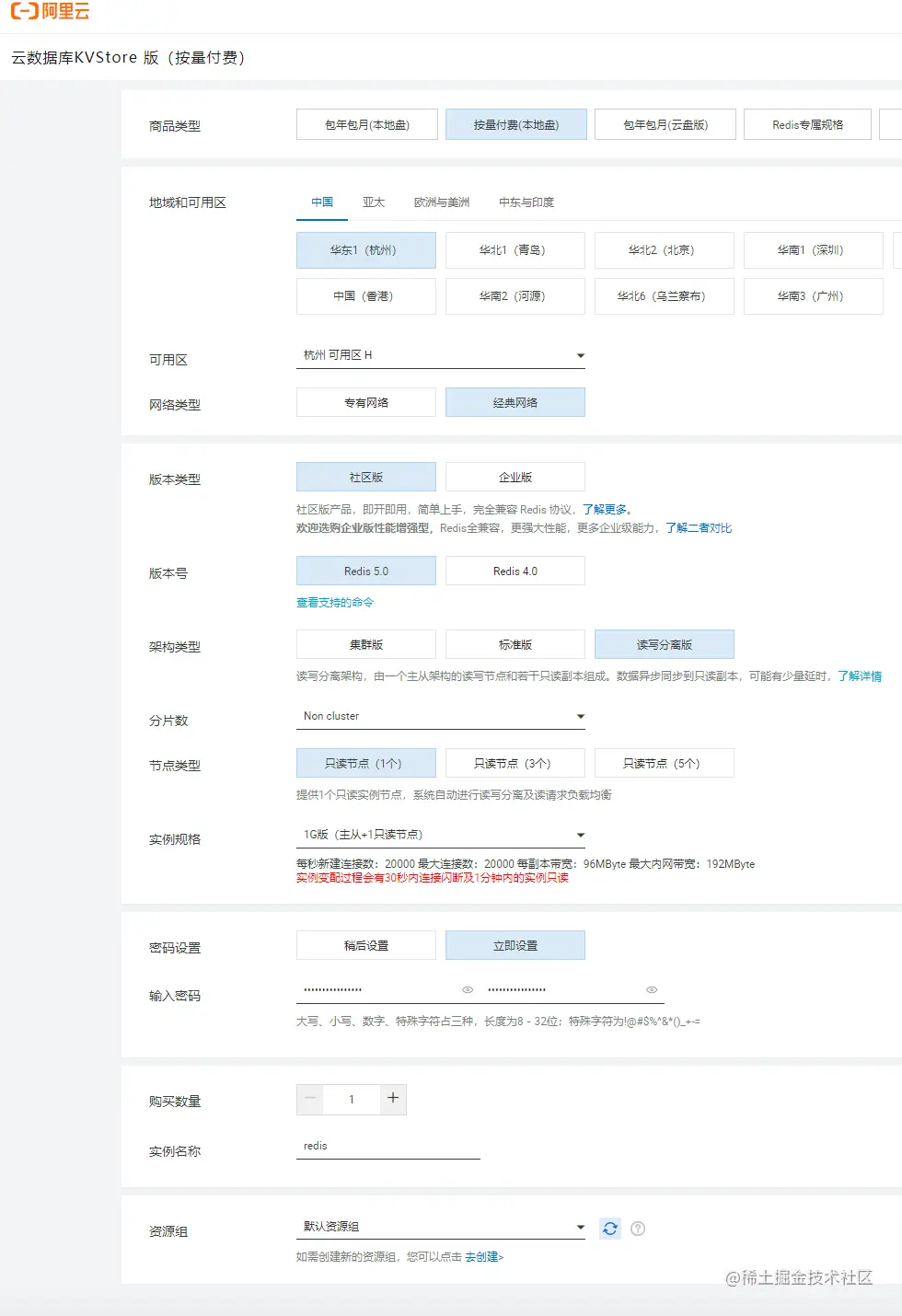This screenshot has width=902, height=1316.
Task: Choose Redis专属规格 product type
Action: pos(808,124)
